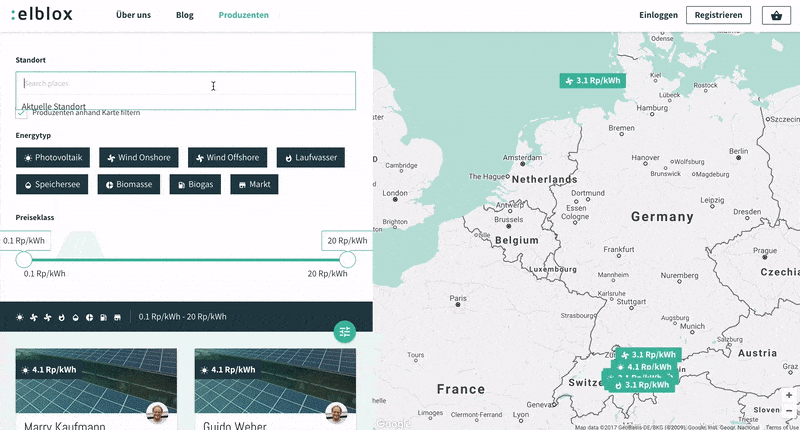
Task: Click the sun icon in the dark summary bar
Action: (x=20, y=317)
